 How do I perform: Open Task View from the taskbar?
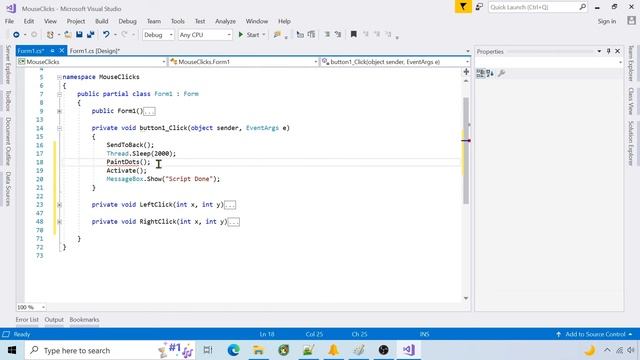208,350
